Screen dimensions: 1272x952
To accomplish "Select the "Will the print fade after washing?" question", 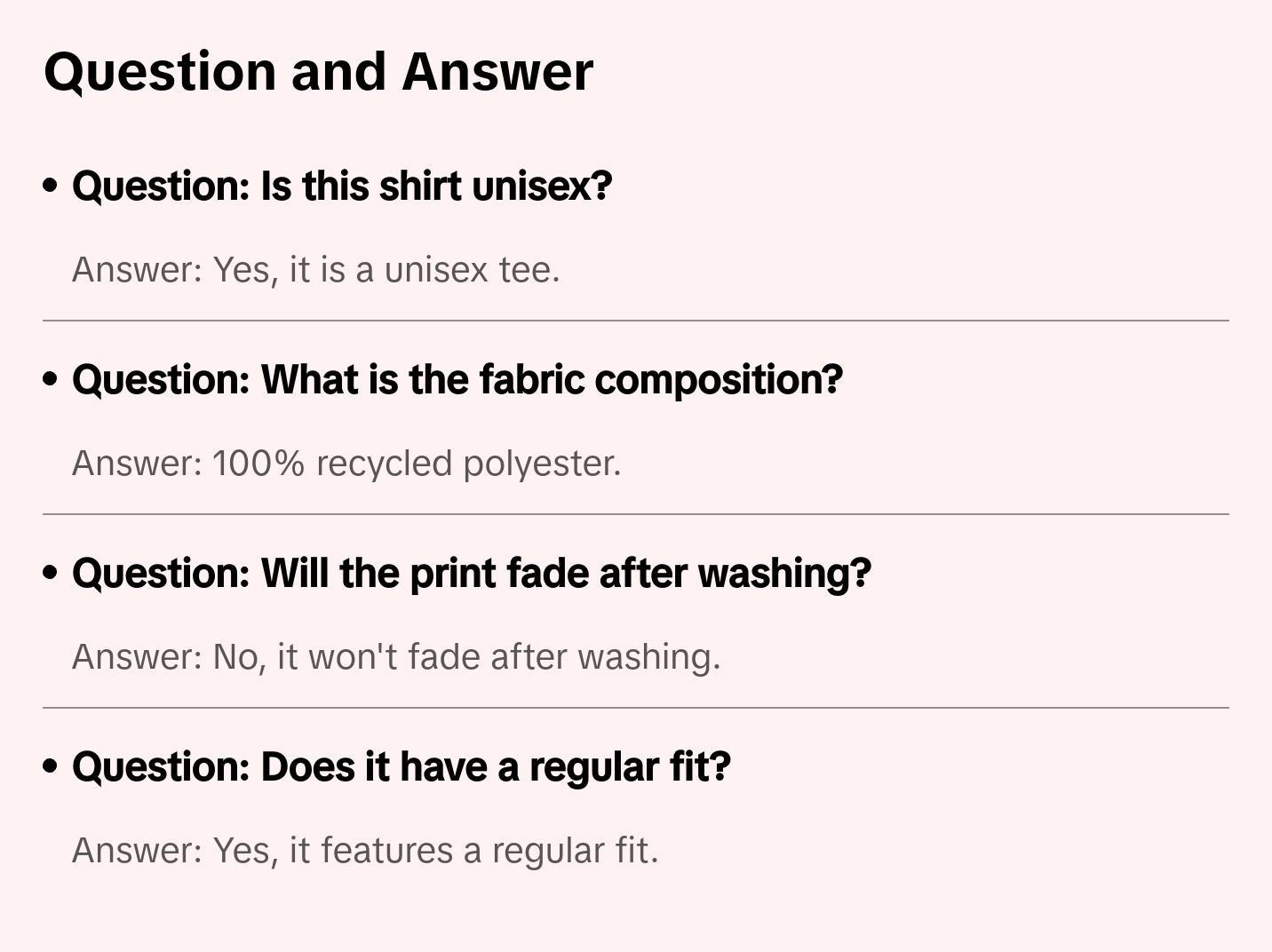I will (472, 574).
